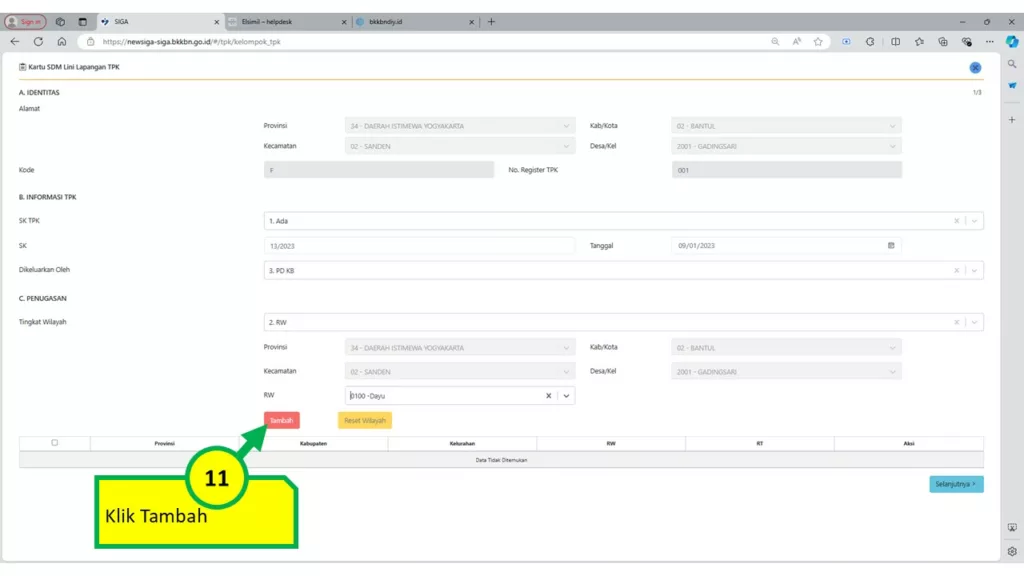Expand the RW dropdown list
The width and height of the screenshot is (1024, 576).
coord(567,396)
